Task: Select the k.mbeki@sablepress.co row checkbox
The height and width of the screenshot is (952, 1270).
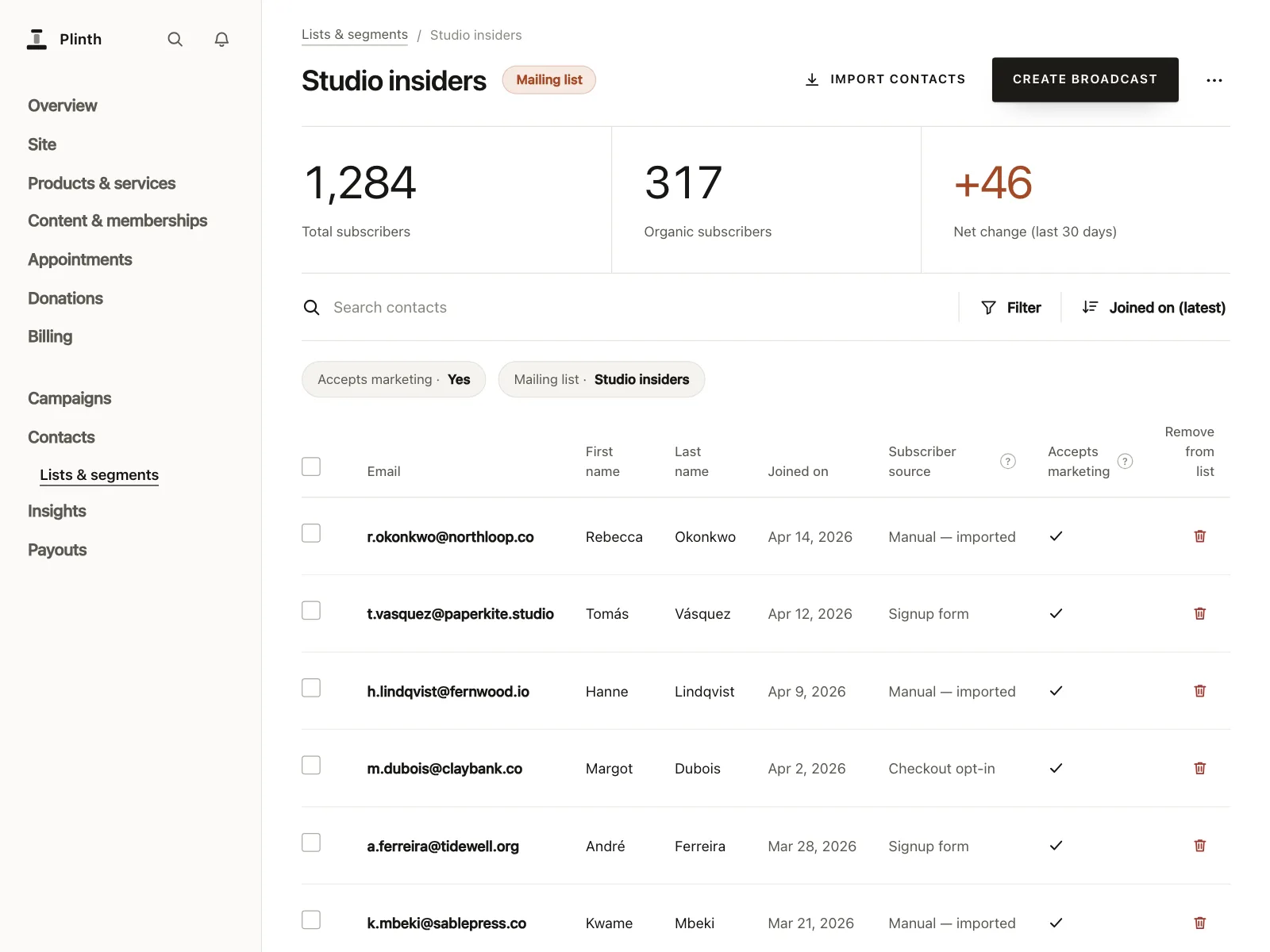Action: (x=311, y=919)
